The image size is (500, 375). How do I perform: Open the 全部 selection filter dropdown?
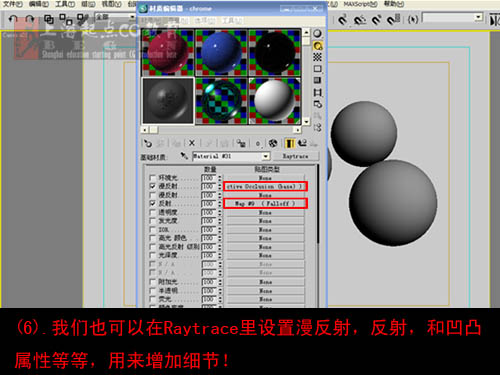click(x=132, y=16)
